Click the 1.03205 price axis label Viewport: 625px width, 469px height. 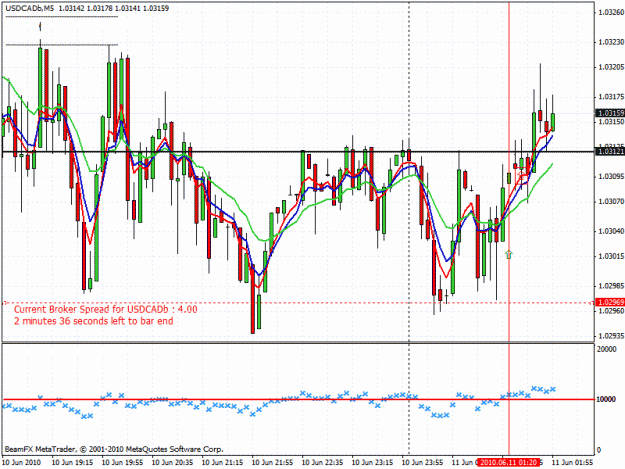click(611, 67)
